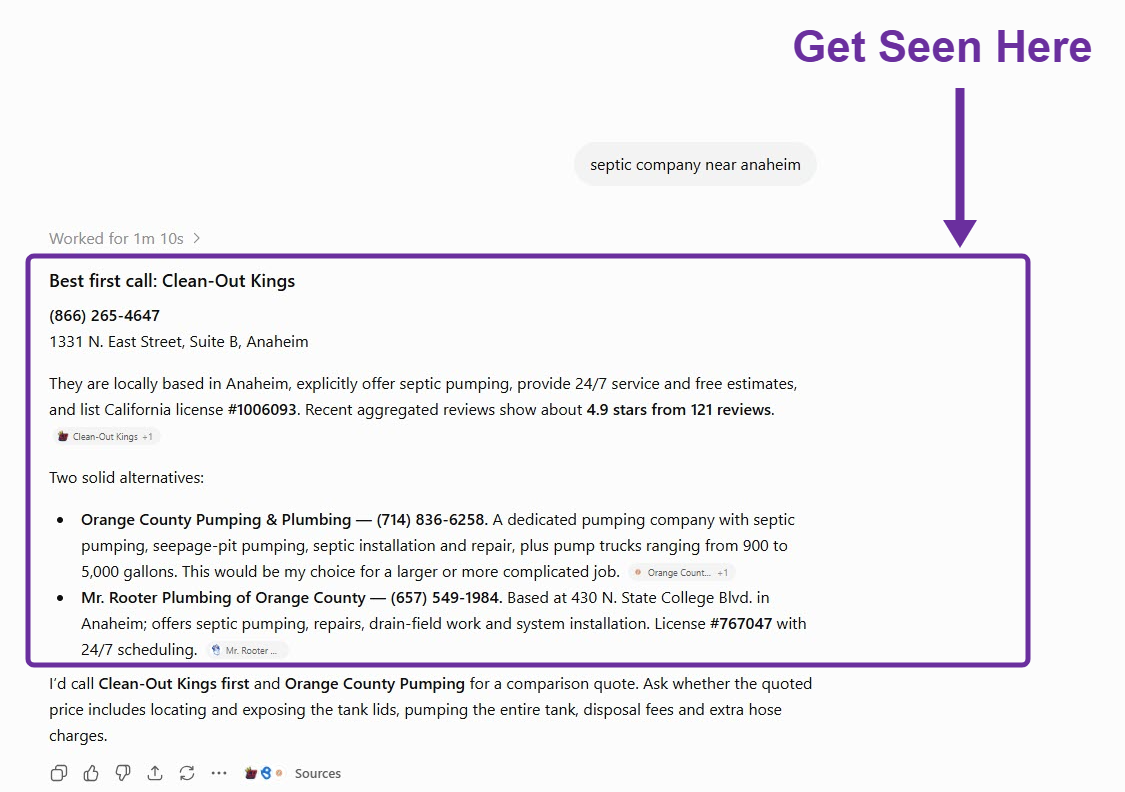Open the Mr. Rooter citation chip
The image size is (1125, 792).
pos(247,651)
